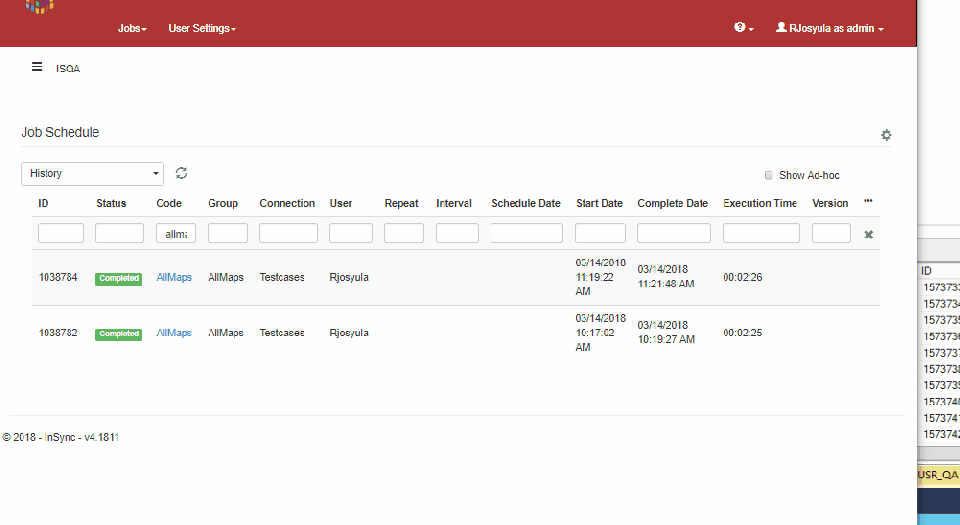Expand the History dropdown
The height and width of the screenshot is (525, 960).
(92, 174)
